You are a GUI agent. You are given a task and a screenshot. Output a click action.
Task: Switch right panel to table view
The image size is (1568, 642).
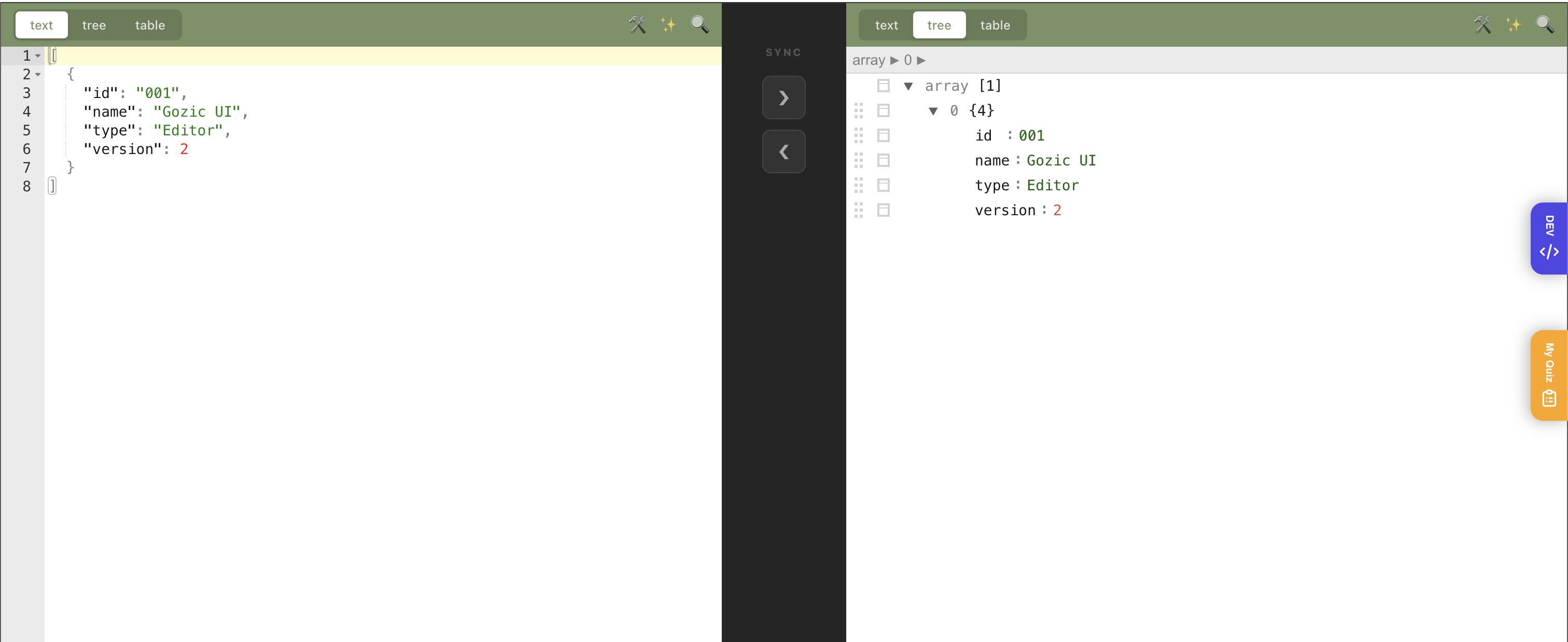pos(996,25)
